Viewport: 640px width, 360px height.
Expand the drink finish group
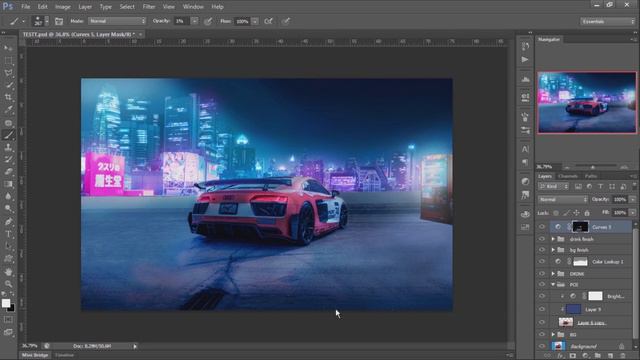pyautogui.click(x=553, y=239)
